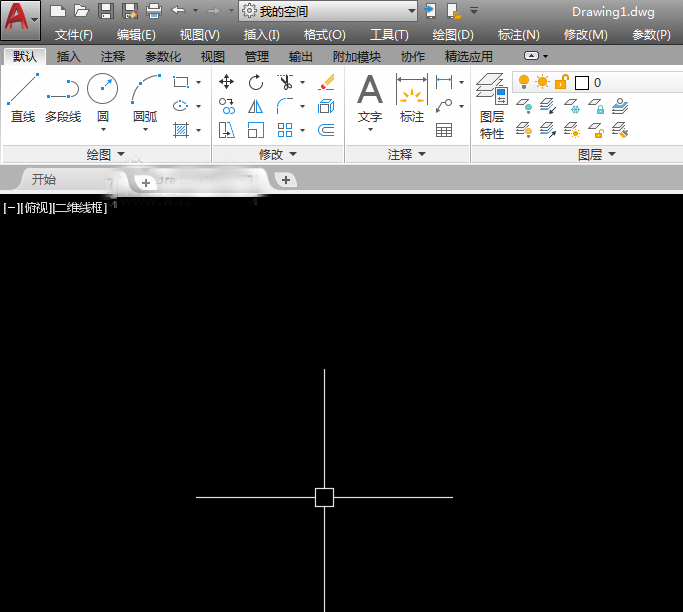
Task: Click the layer Freeze snowflake tool icon
Action: coord(572,106)
